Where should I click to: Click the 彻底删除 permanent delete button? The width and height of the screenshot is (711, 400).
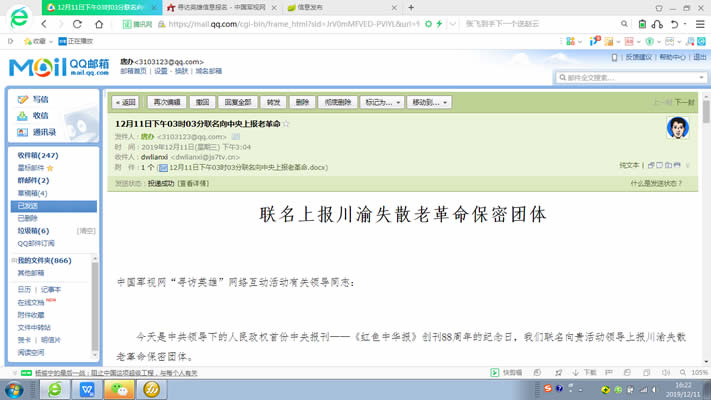[337, 102]
